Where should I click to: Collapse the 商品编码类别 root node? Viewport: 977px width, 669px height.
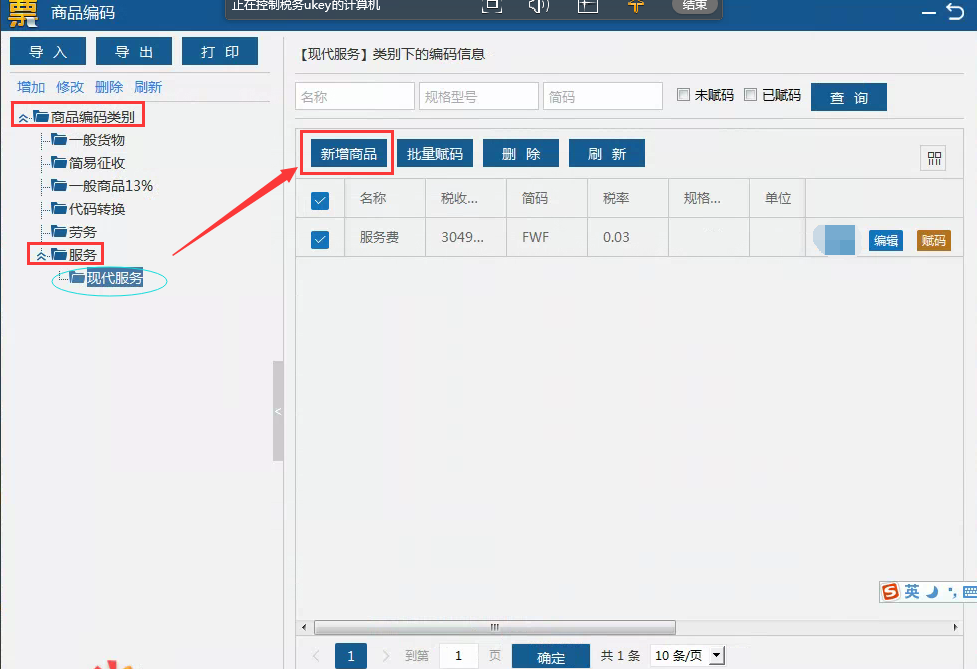click(23, 117)
